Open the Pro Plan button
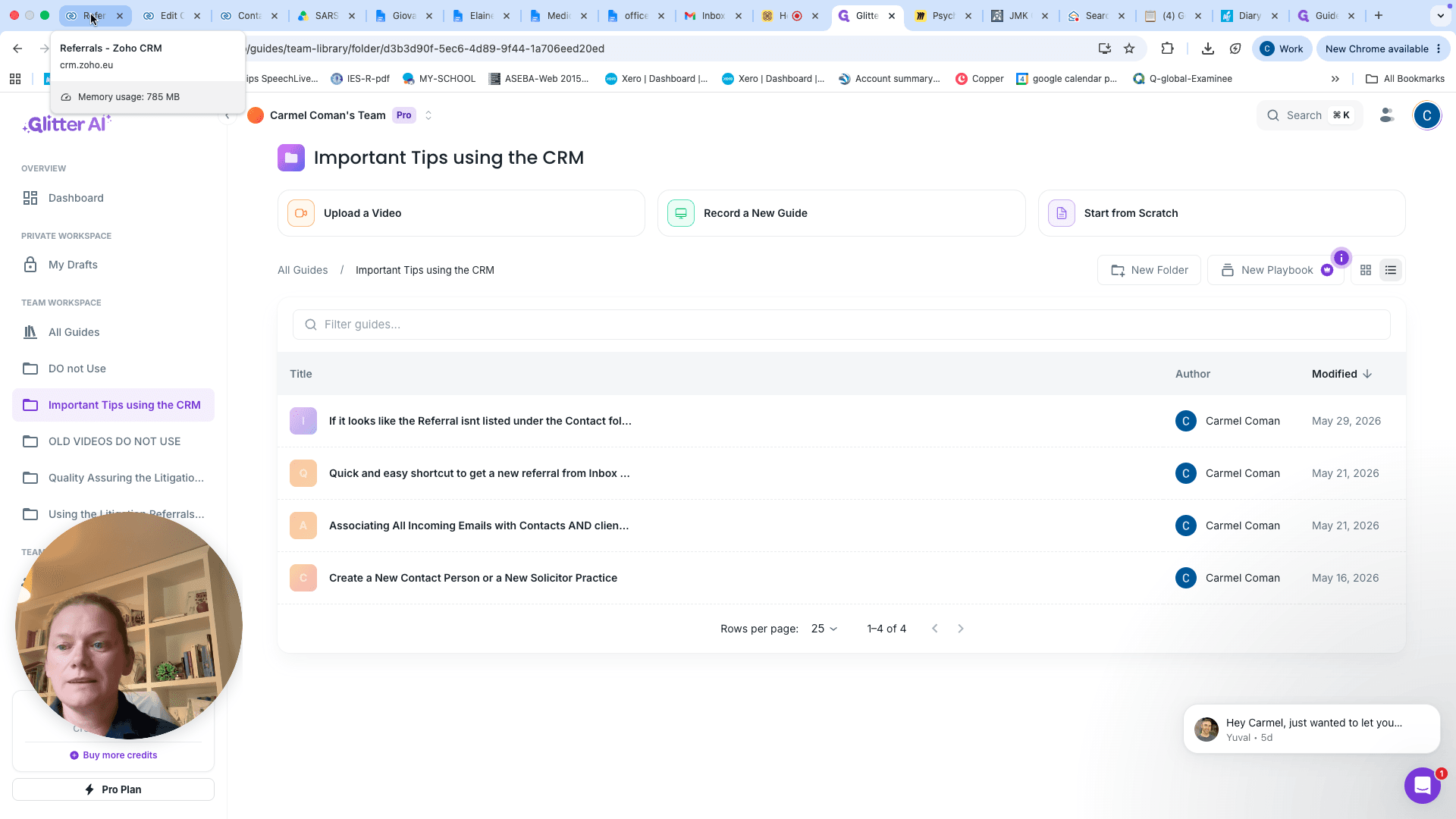 coord(113,789)
